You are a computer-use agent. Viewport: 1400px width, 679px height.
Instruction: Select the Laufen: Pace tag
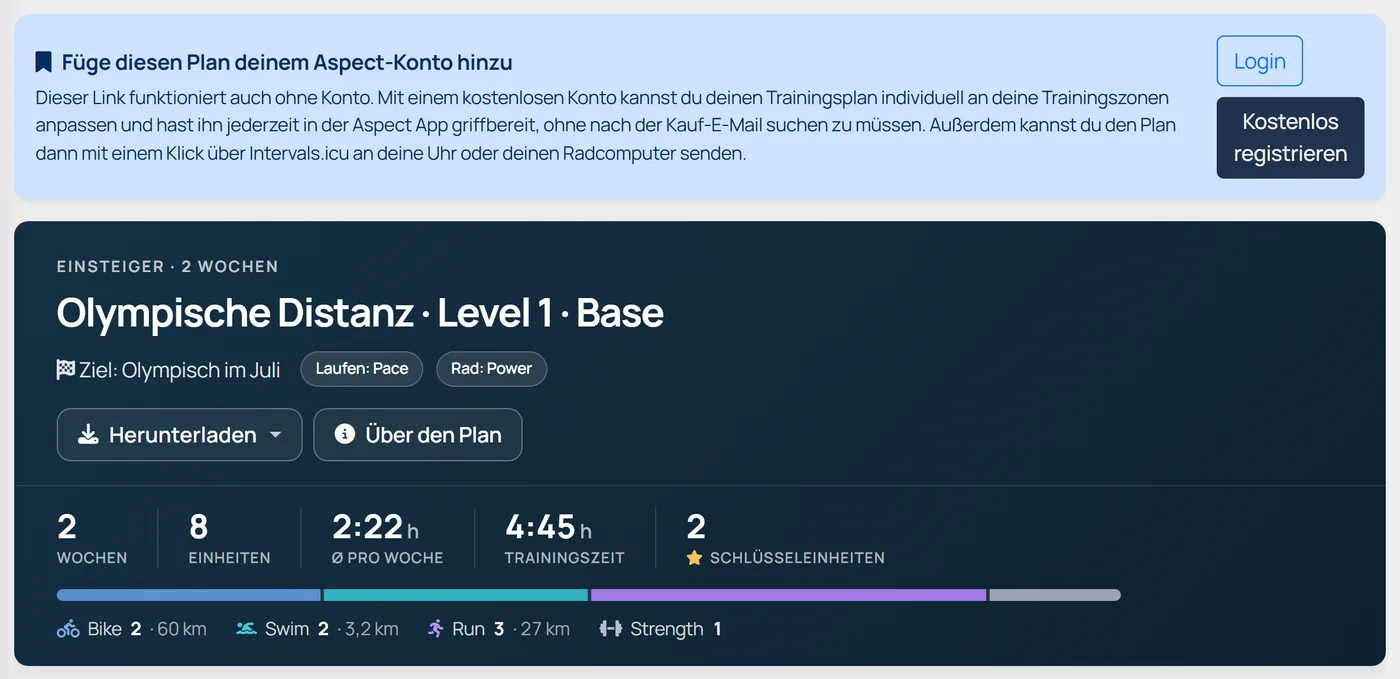(362, 369)
